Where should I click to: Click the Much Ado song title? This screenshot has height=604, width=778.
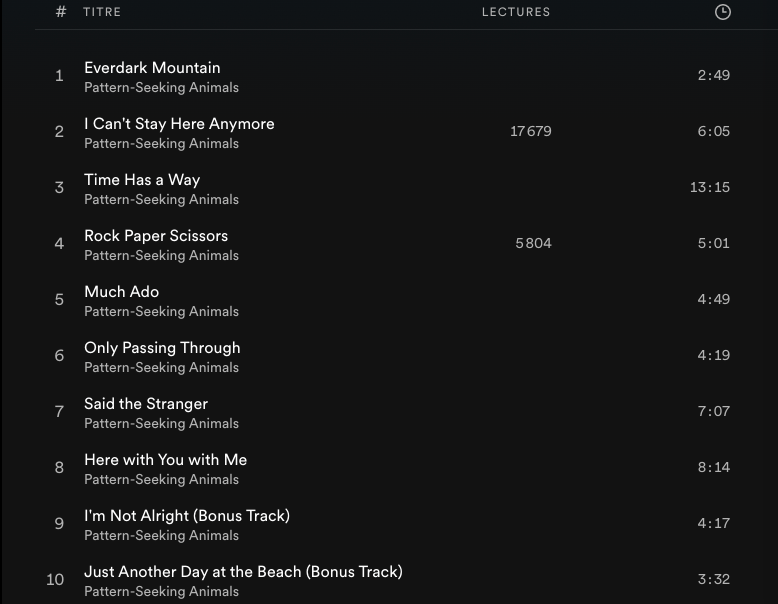(121, 292)
